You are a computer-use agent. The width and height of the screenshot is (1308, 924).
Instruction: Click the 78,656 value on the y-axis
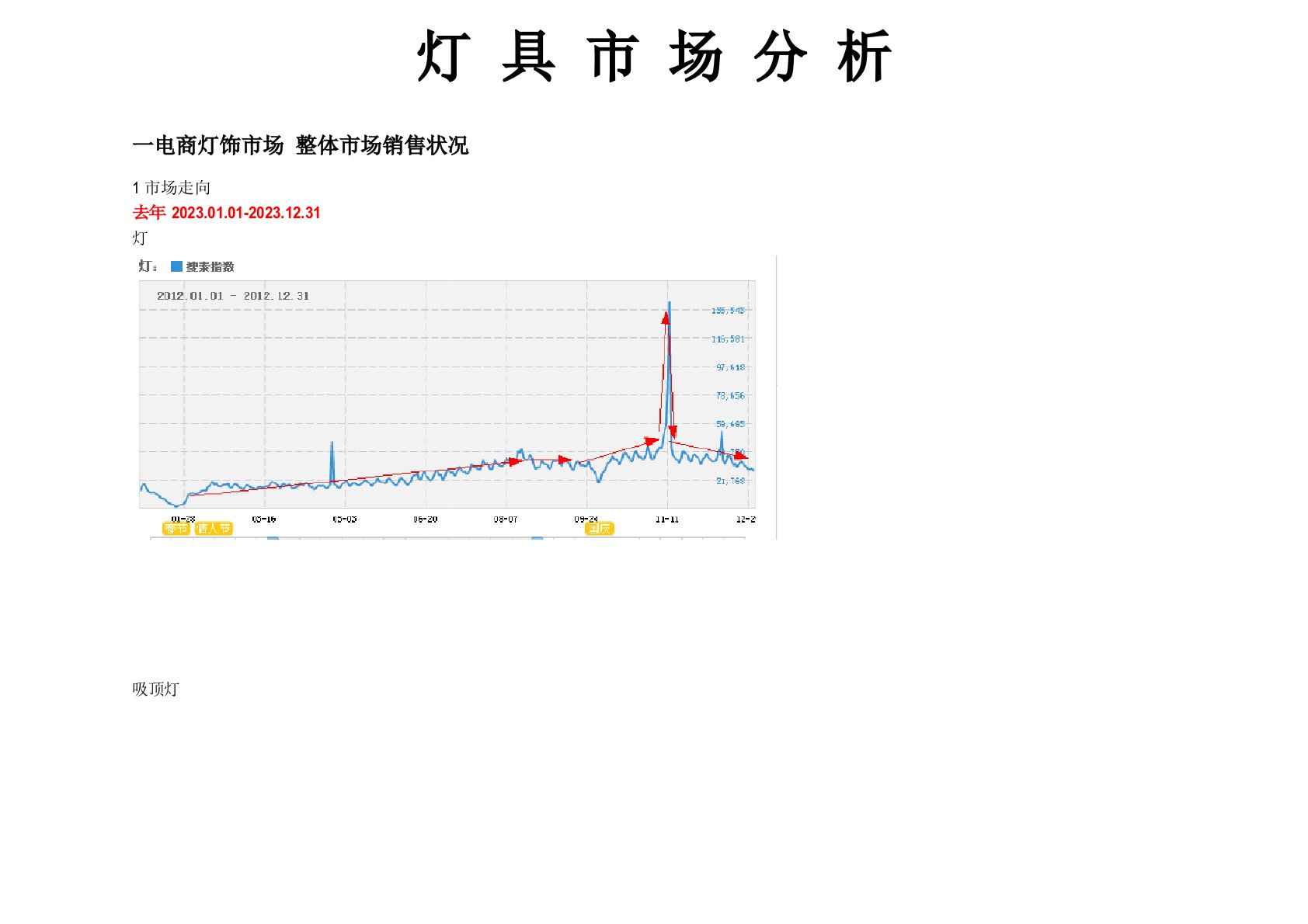(730, 395)
